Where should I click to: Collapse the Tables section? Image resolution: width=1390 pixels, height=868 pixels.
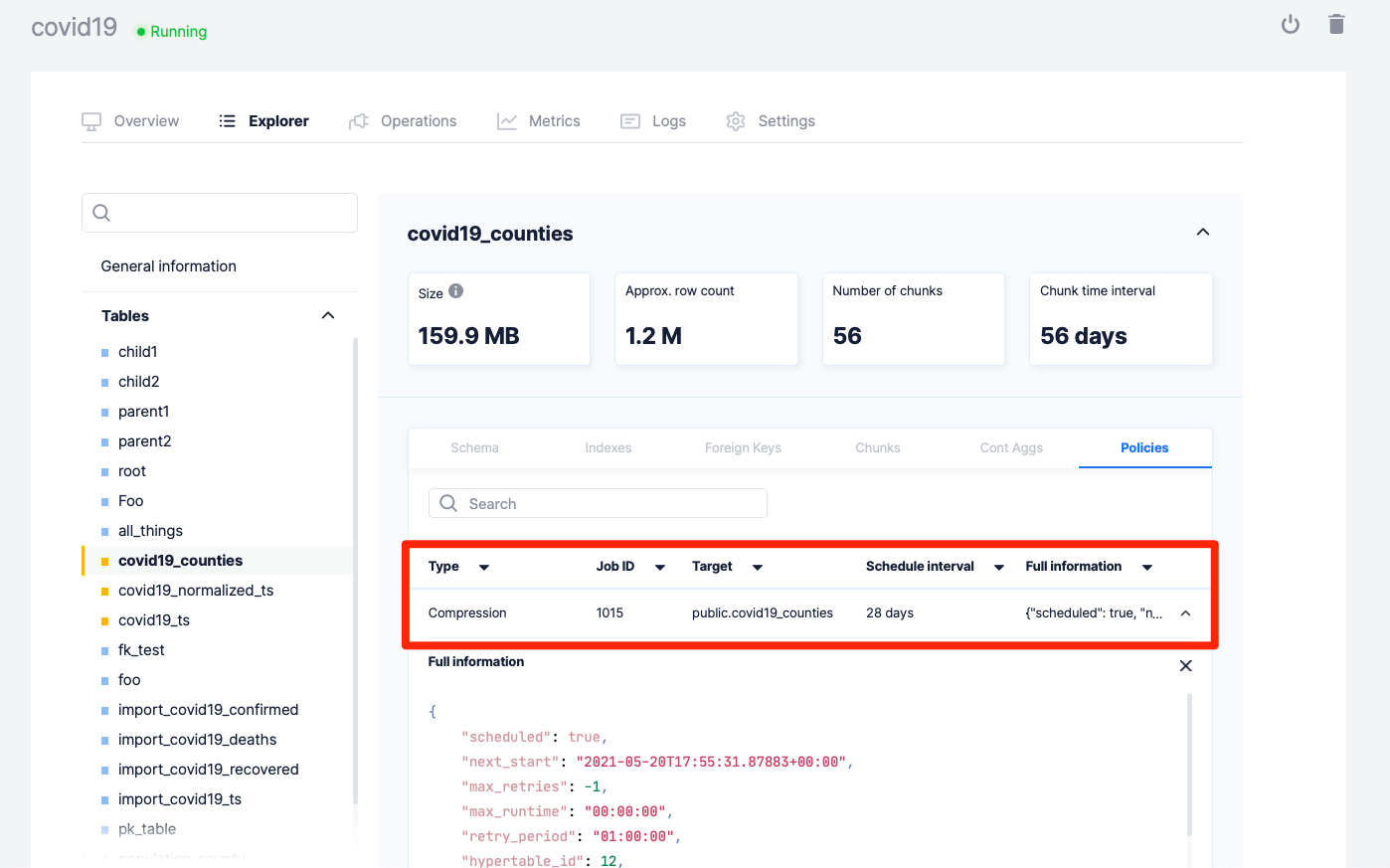pyautogui.click(x=328, y=315)
